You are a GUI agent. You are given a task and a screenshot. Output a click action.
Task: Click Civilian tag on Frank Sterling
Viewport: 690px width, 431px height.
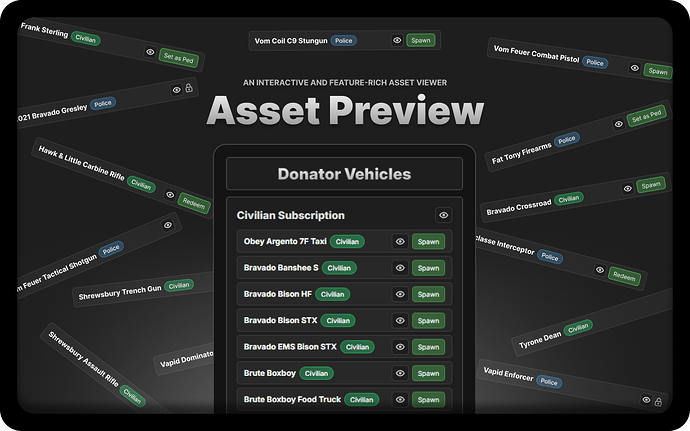click(85, 38)
